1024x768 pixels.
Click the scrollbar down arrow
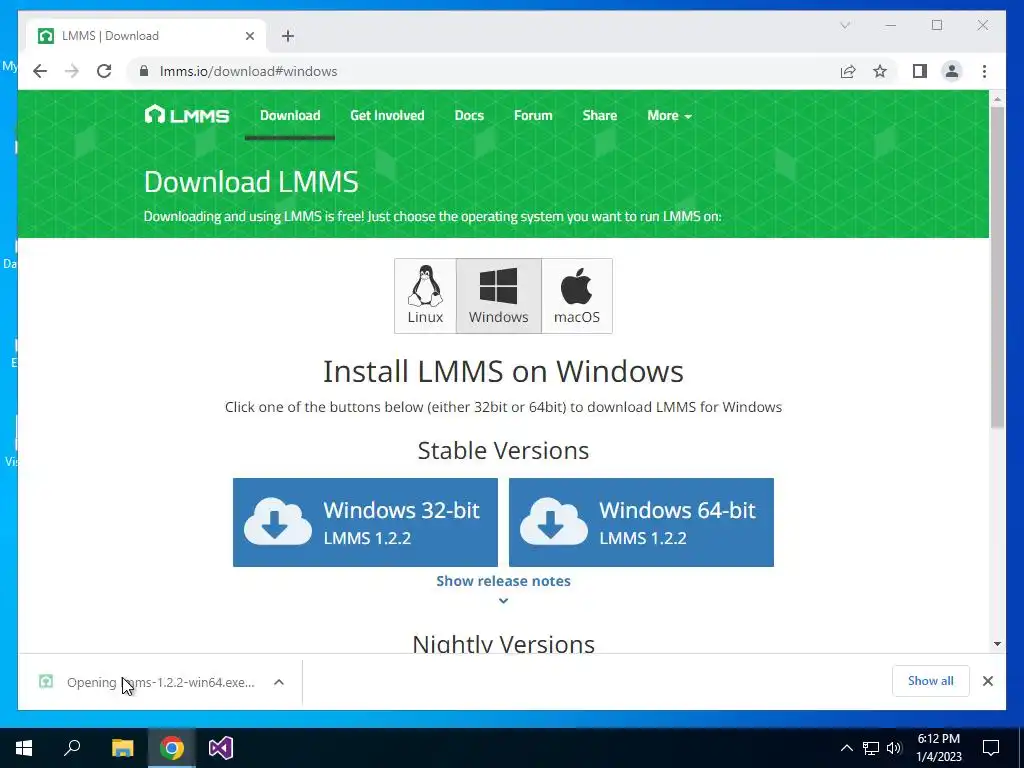coord(997,644)
